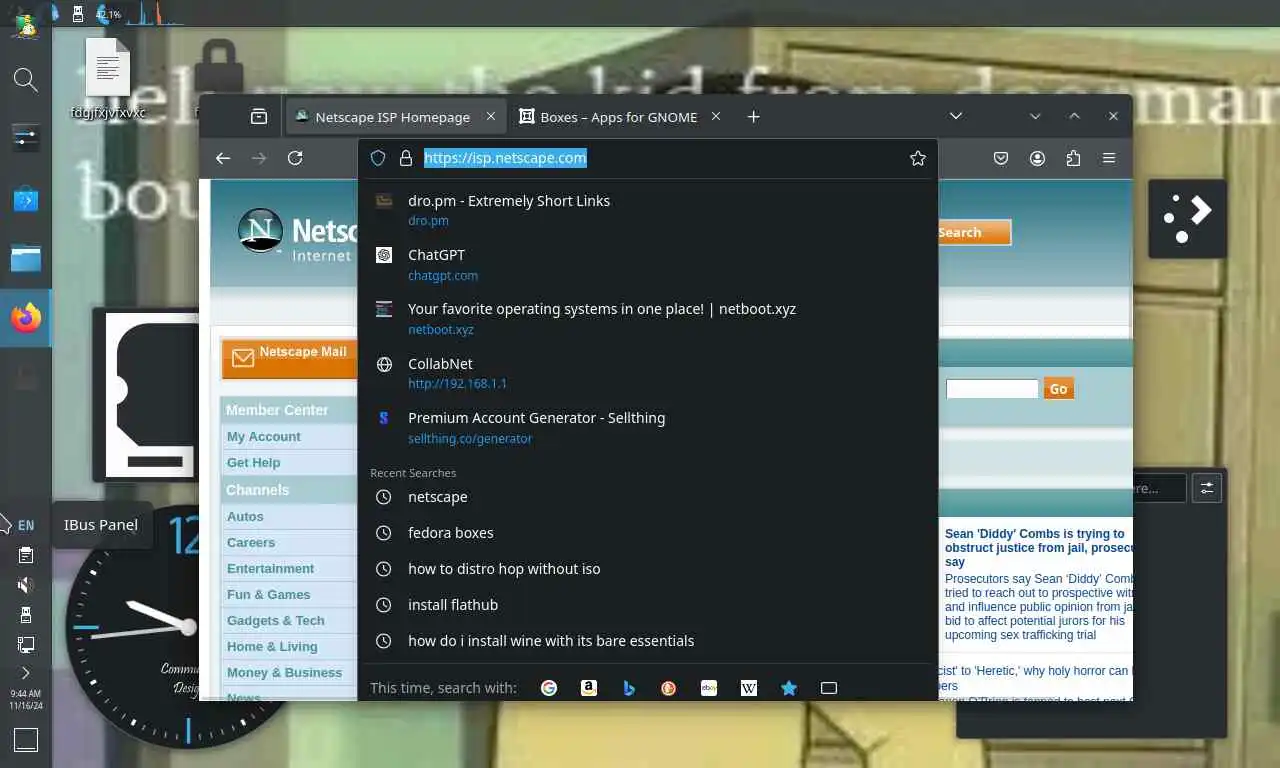1280x768 pixels.
Task: Open the clipboard tray icon
Action: tap(26, 555)
